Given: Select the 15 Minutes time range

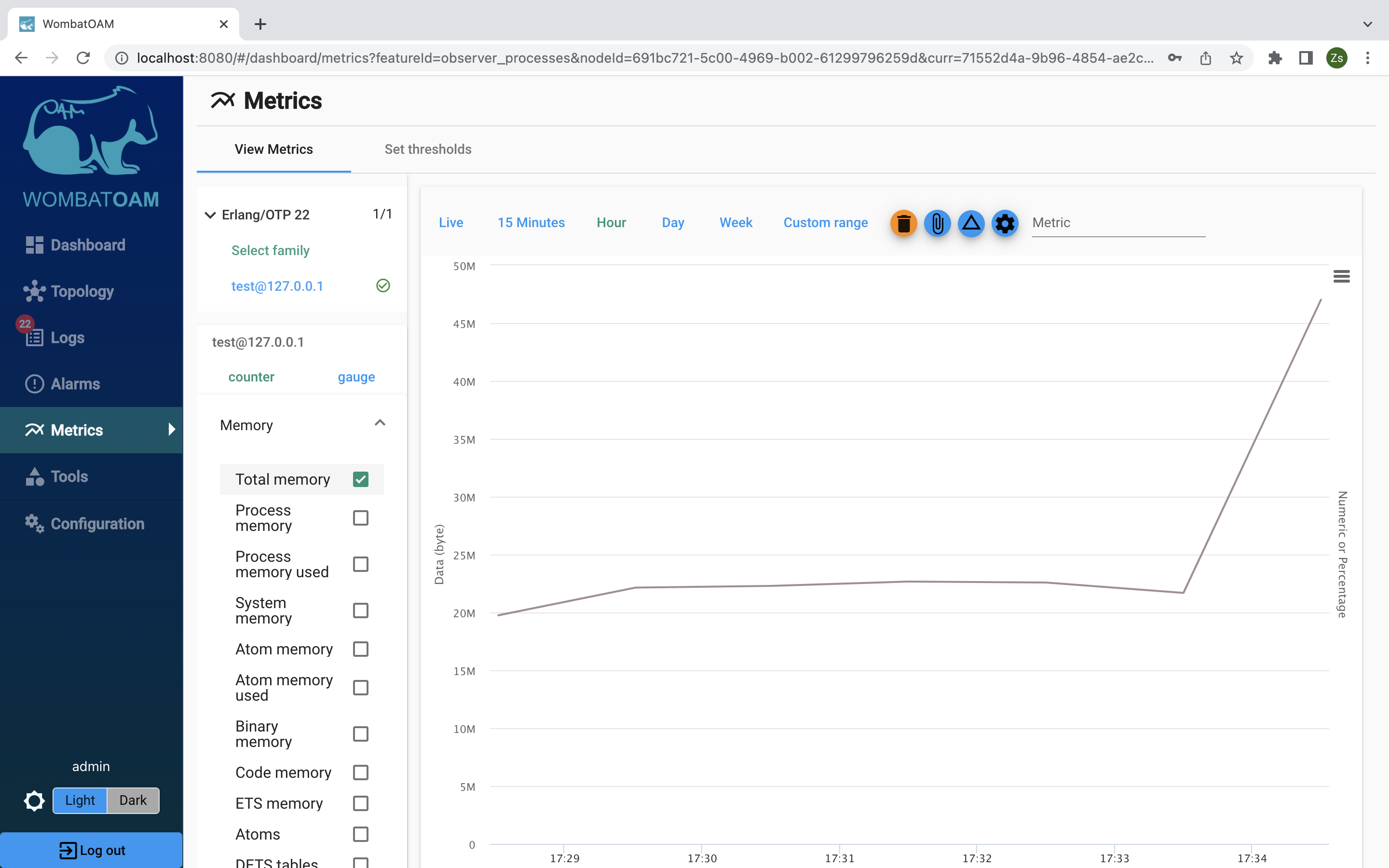Looking at the screenshot, I should tap(531, 223).
